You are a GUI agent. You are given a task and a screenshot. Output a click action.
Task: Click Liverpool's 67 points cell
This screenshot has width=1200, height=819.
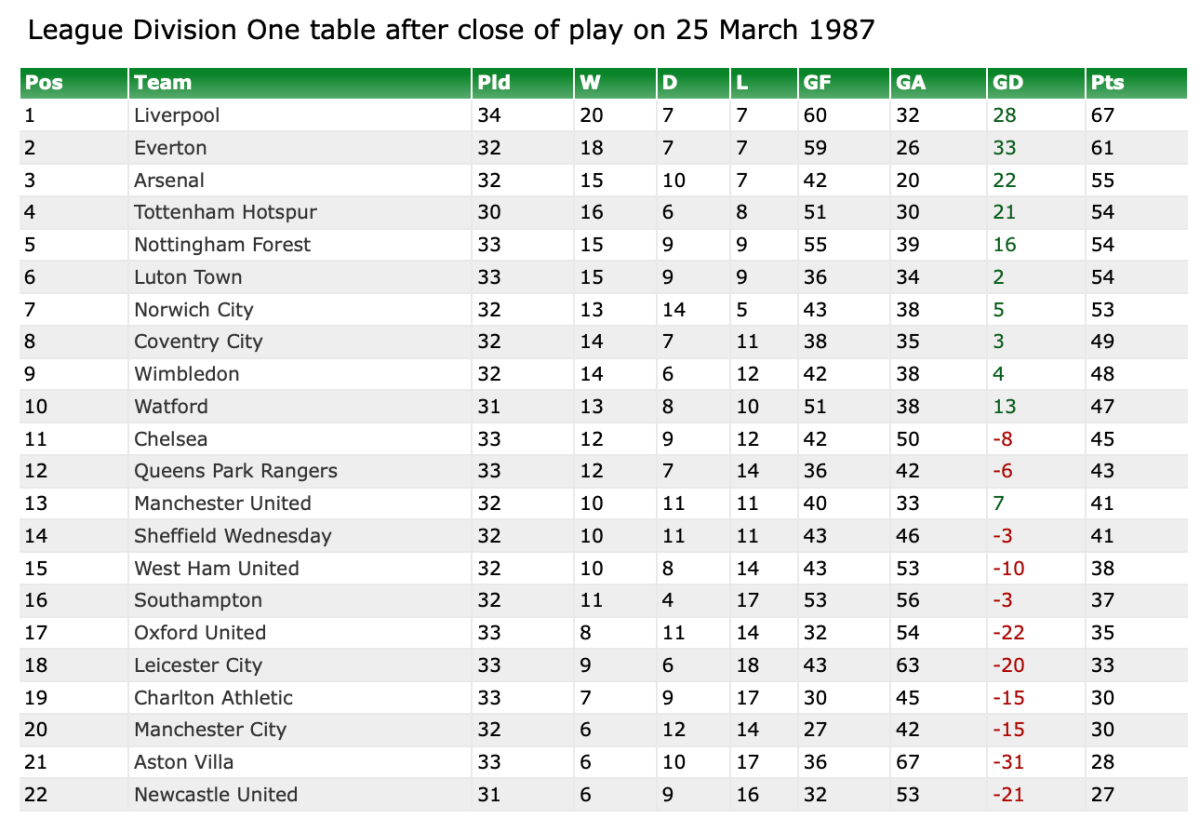[x=1103, y=115]
